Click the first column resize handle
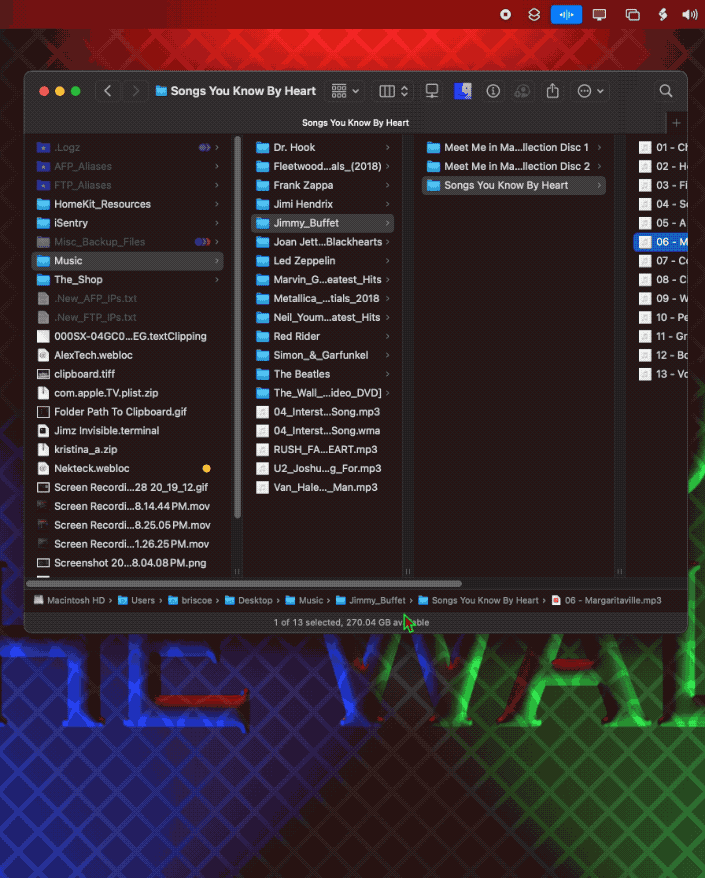 [237, 572]
